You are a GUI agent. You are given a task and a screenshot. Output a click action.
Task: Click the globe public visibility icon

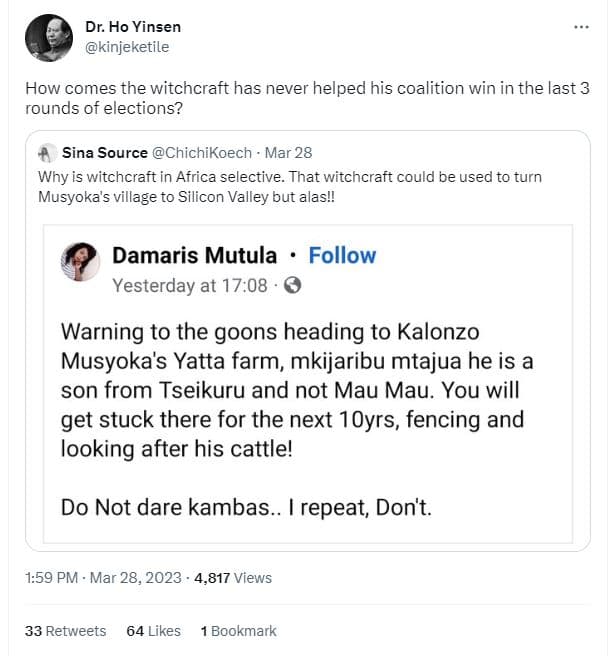(x=293, y=285)
